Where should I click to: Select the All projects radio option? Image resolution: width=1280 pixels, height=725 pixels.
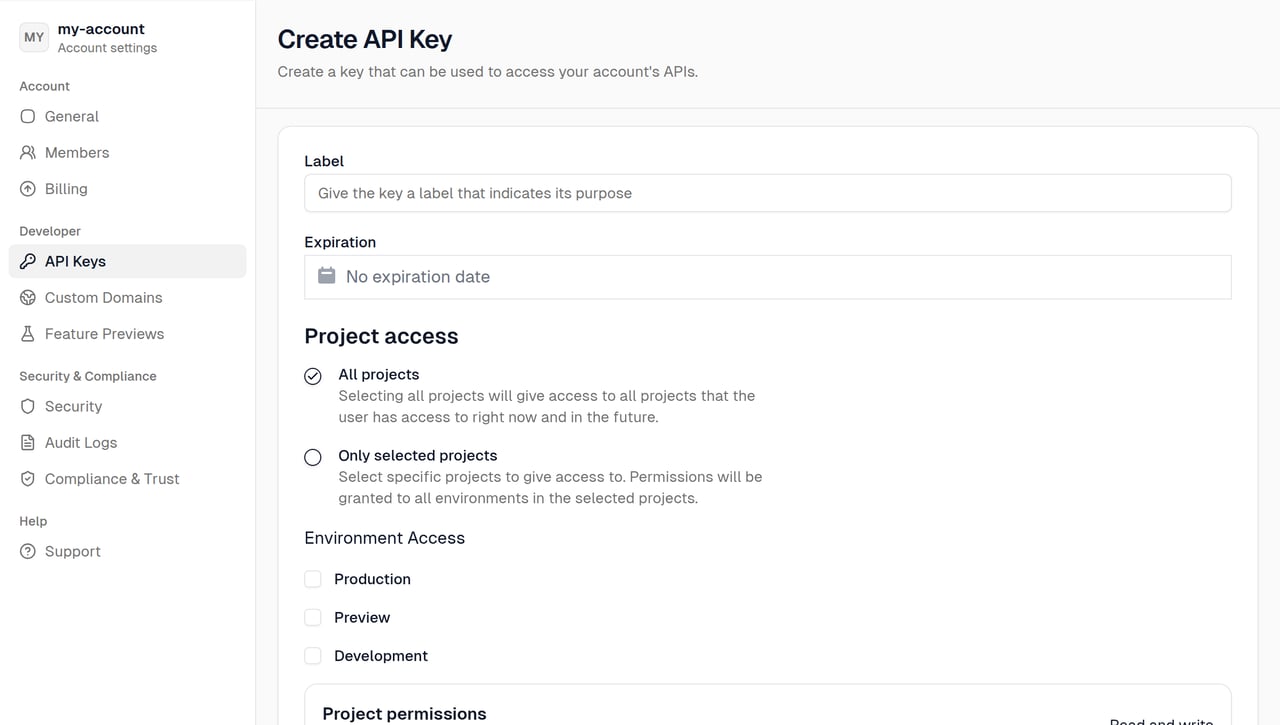(313, 376)
